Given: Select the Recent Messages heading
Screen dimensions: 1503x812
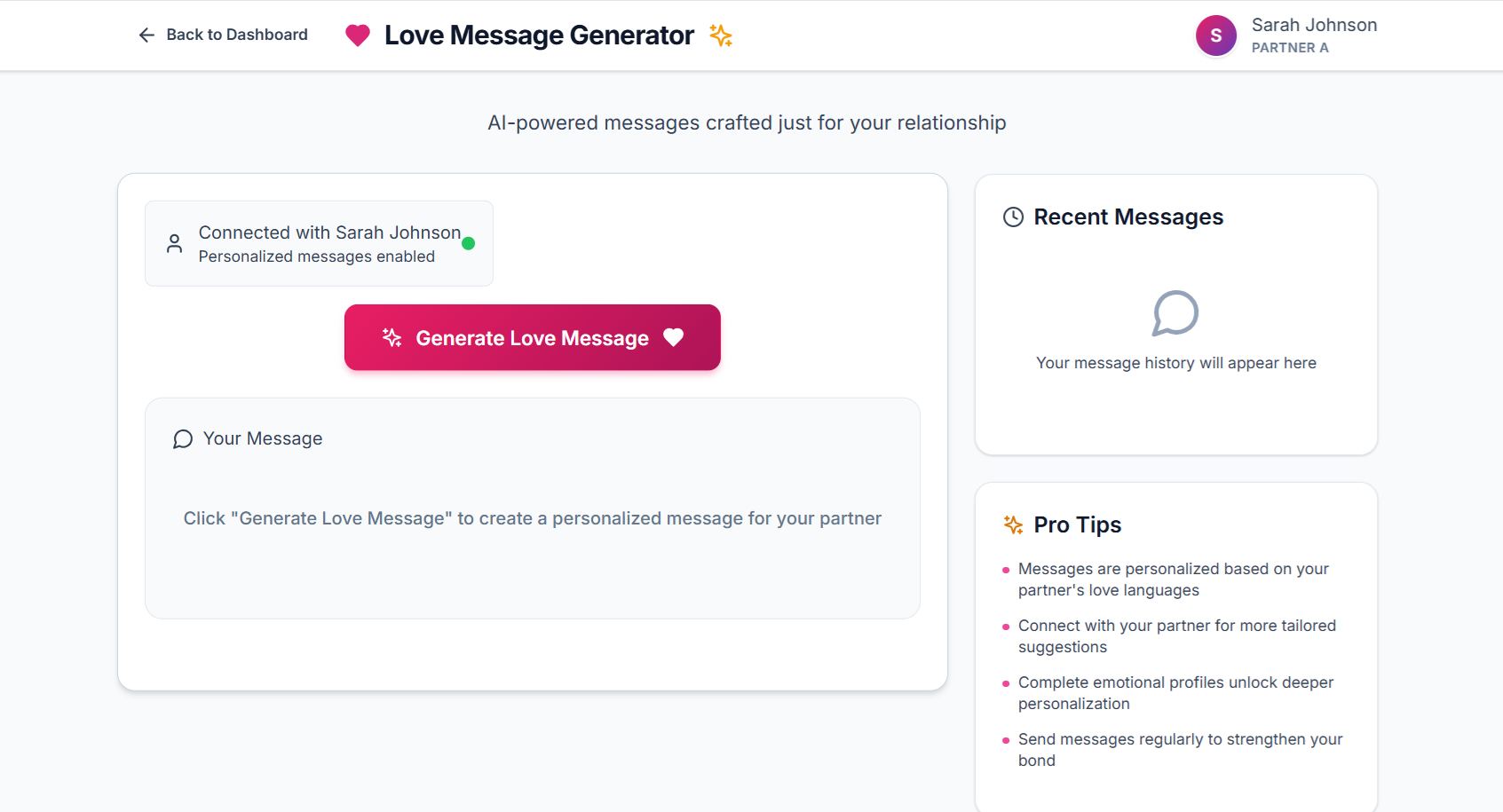Looking at the screenshot, I should (x=1128, y=217).
